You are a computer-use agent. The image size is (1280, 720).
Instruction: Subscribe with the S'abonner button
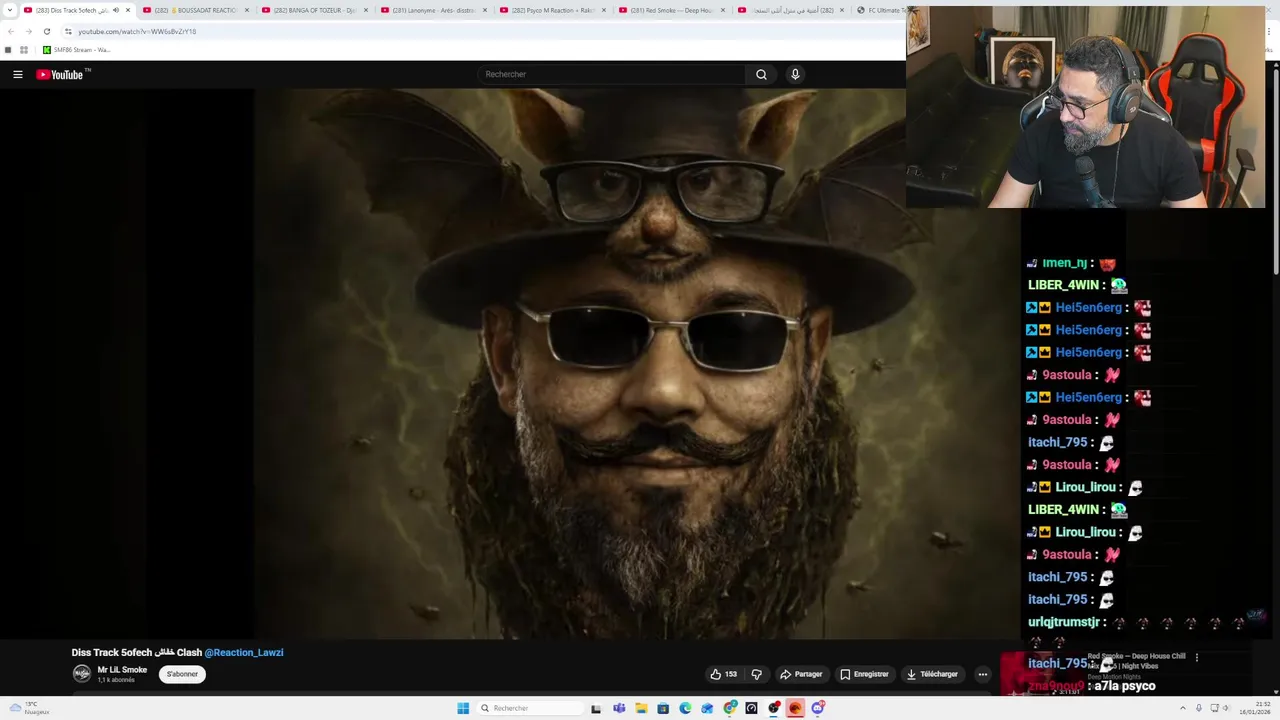[182, 674]
